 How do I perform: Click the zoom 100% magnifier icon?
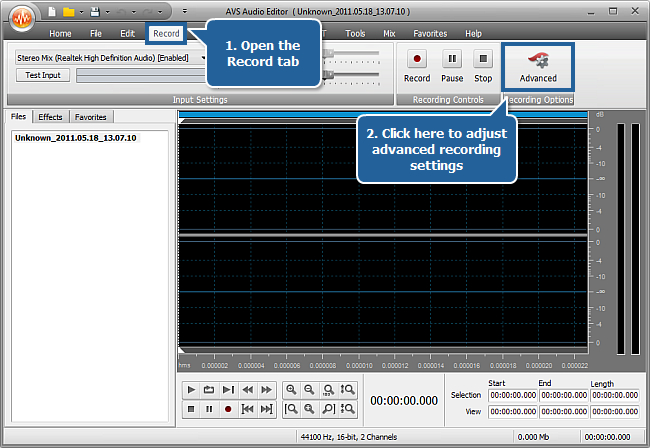[328, 390]
